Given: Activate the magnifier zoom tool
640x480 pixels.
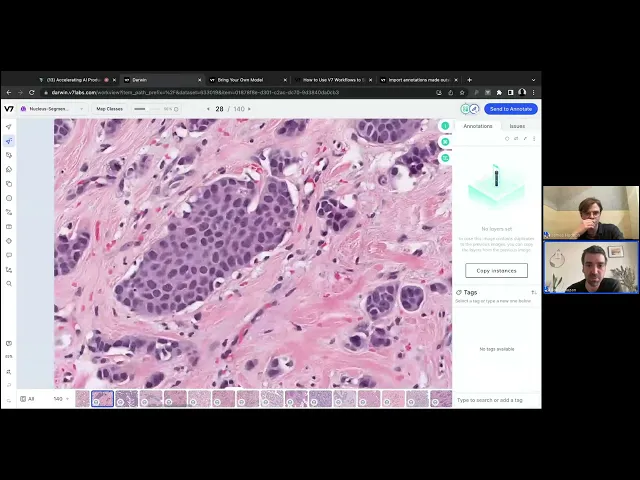Looking at the screenshot, I should pyautogui.click(x=9, y=284).
